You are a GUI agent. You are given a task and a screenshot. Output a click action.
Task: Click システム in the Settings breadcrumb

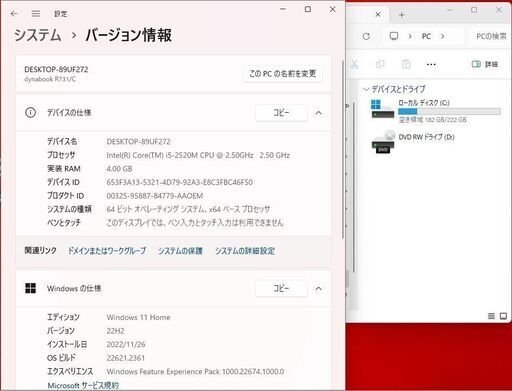(38, 35)
